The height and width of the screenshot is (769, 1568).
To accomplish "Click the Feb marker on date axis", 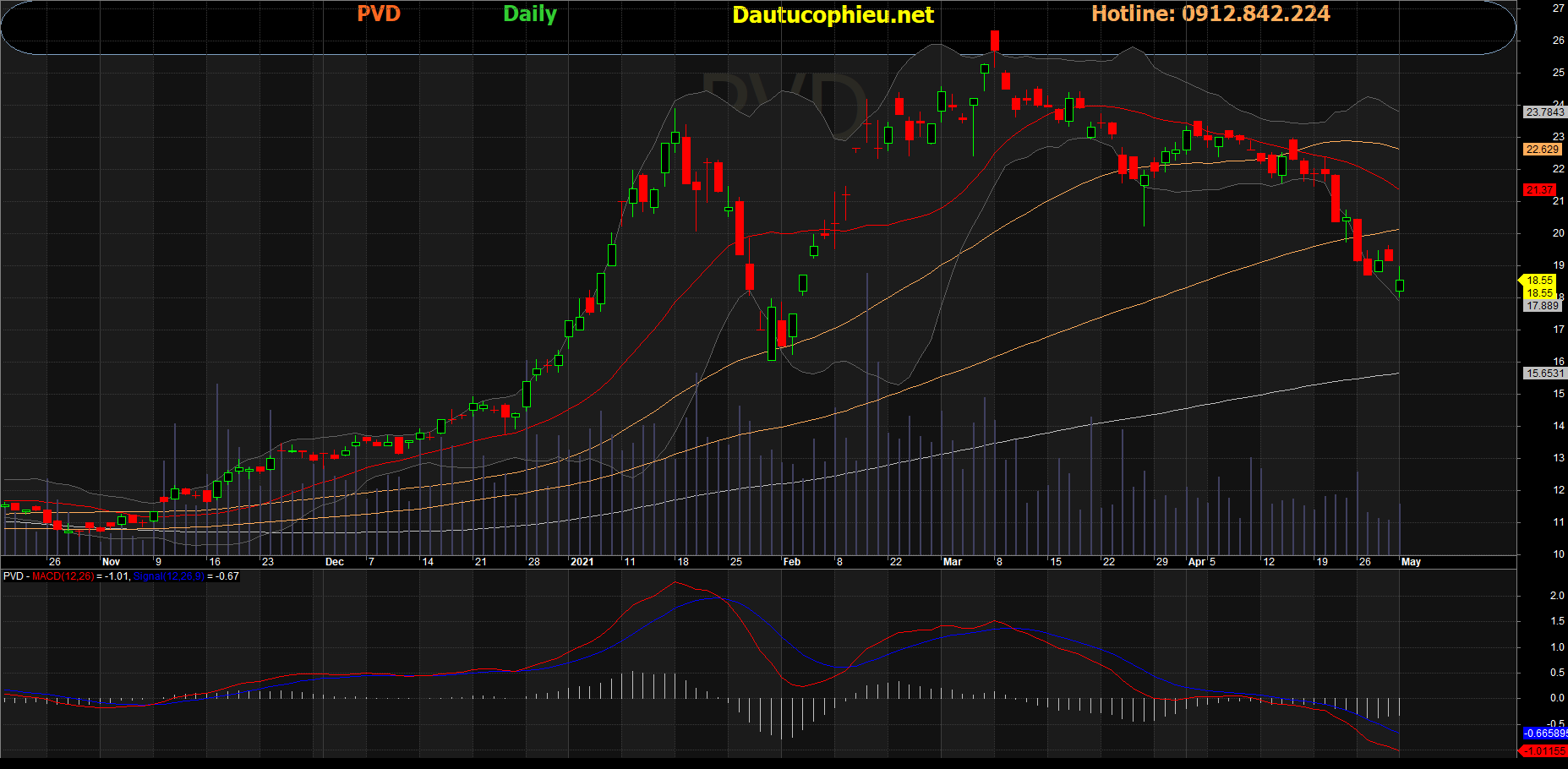I will coord(791,562).
